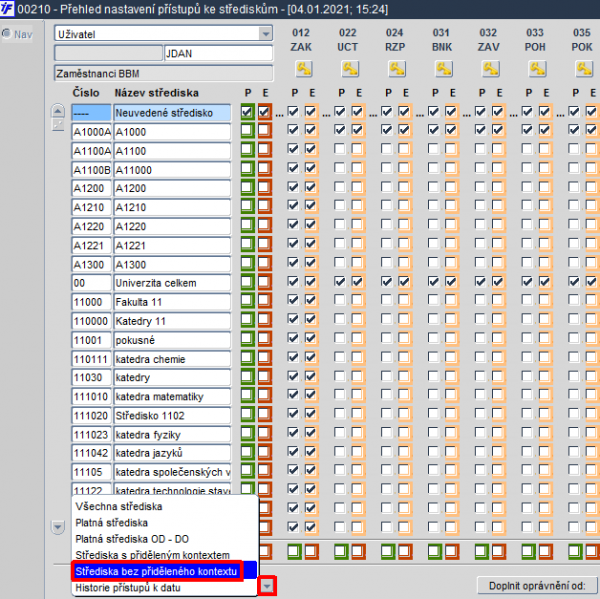Click the small icon below scroll-up arrow

point(58,125)
